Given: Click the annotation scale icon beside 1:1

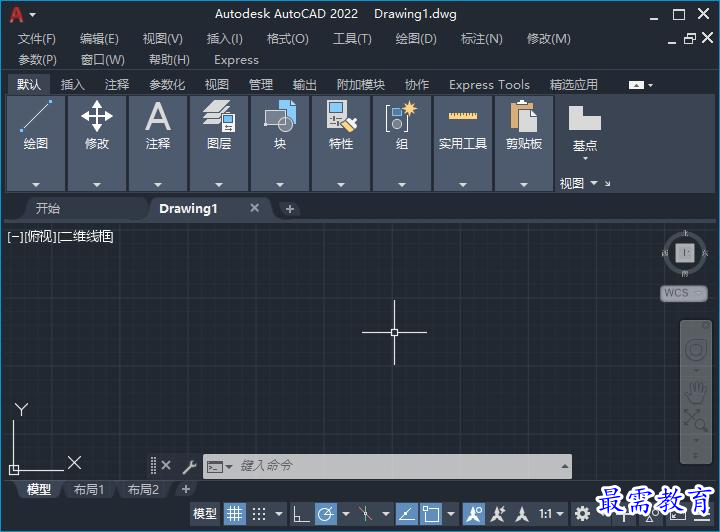Looking at the screenshot, I should tap(522, 514).
